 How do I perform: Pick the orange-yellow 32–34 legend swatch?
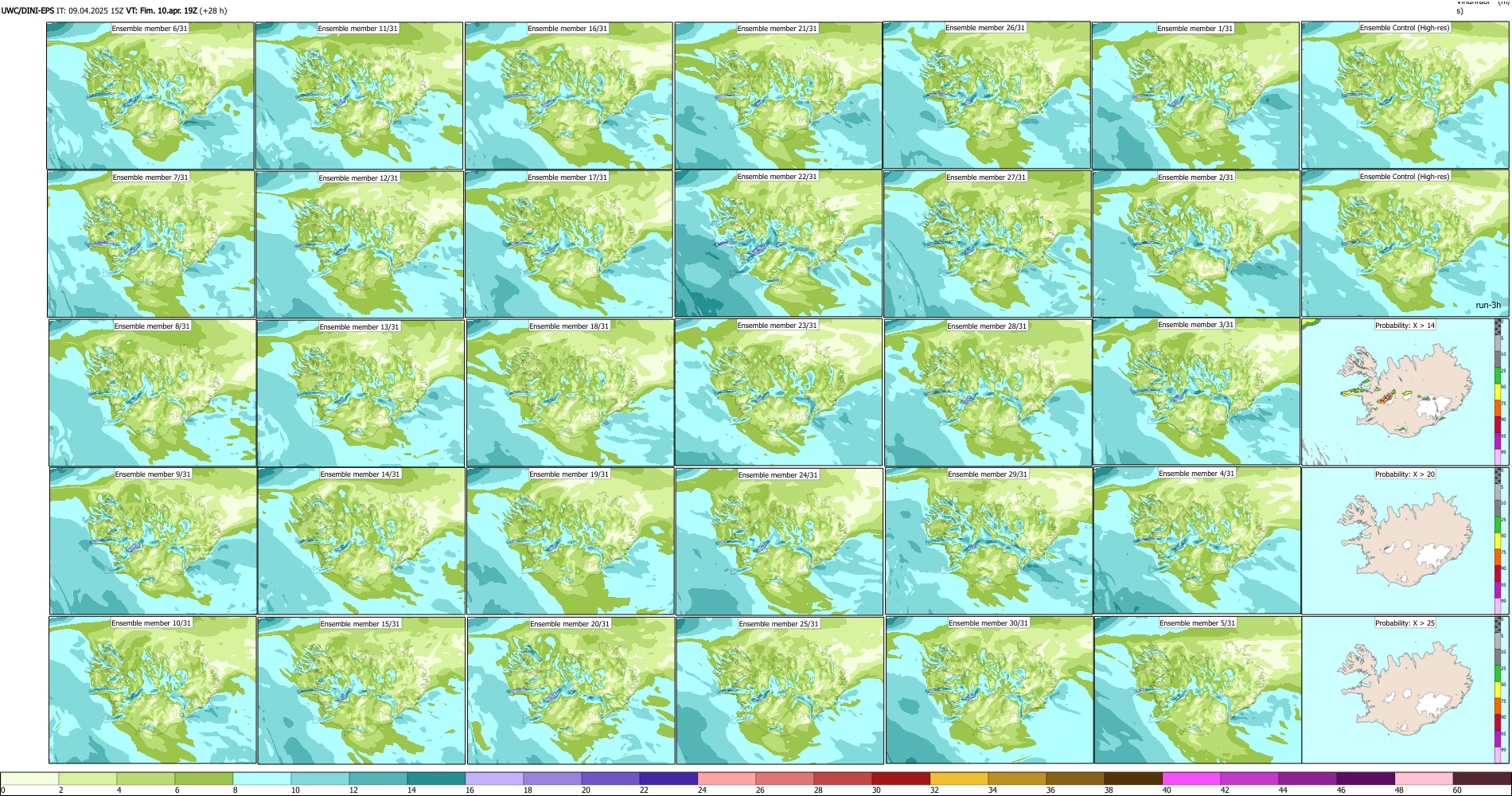click(x=959, y=778)
